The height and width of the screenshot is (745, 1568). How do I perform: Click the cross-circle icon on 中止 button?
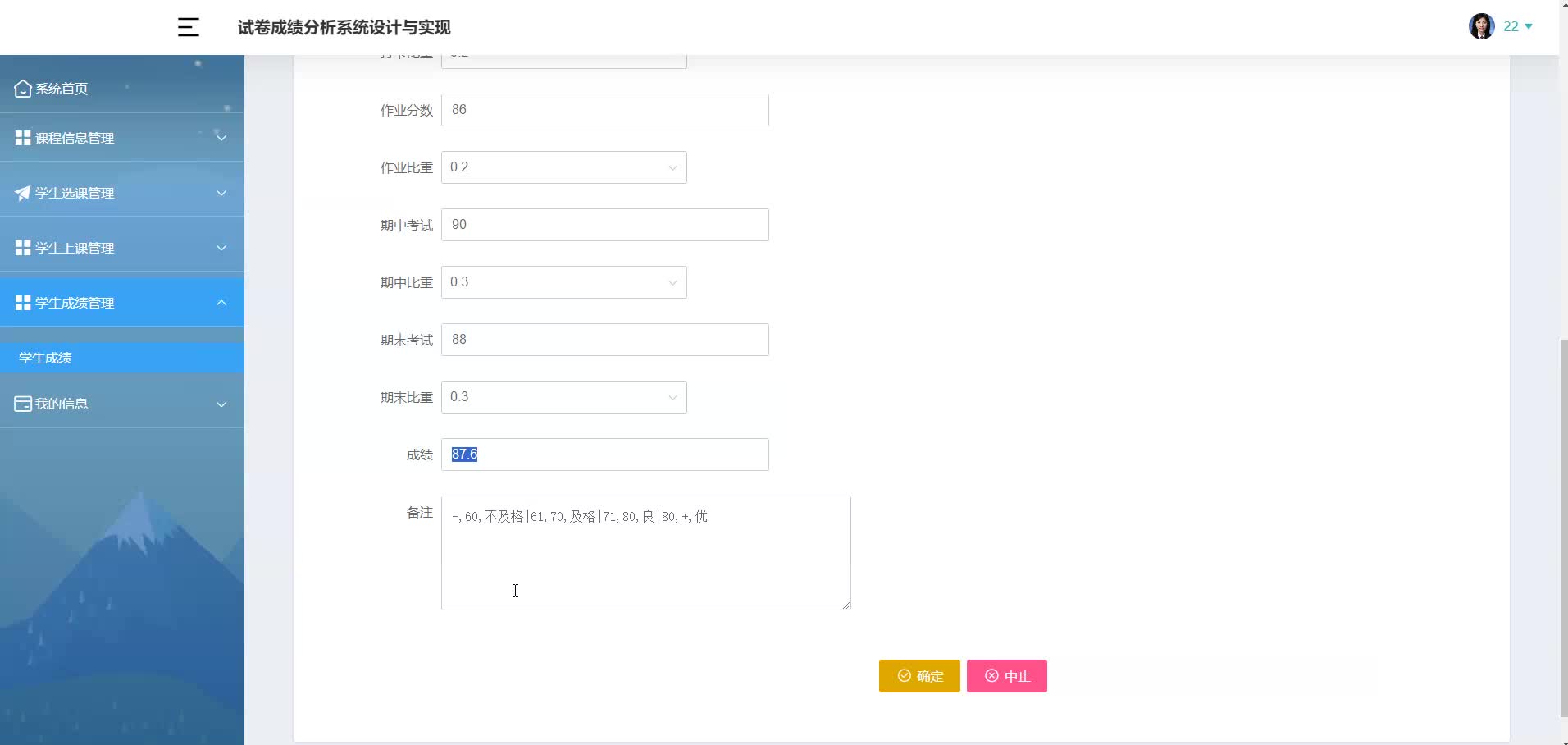[x=991, y=675]
